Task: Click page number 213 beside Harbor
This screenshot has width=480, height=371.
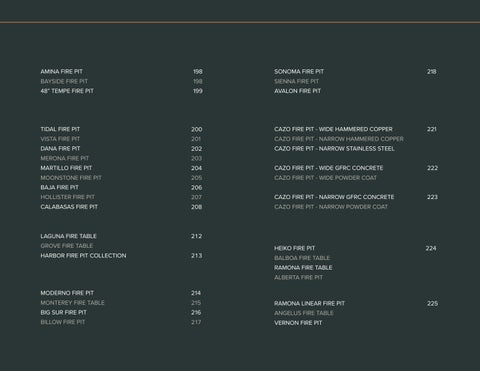Action: point(197,256)
